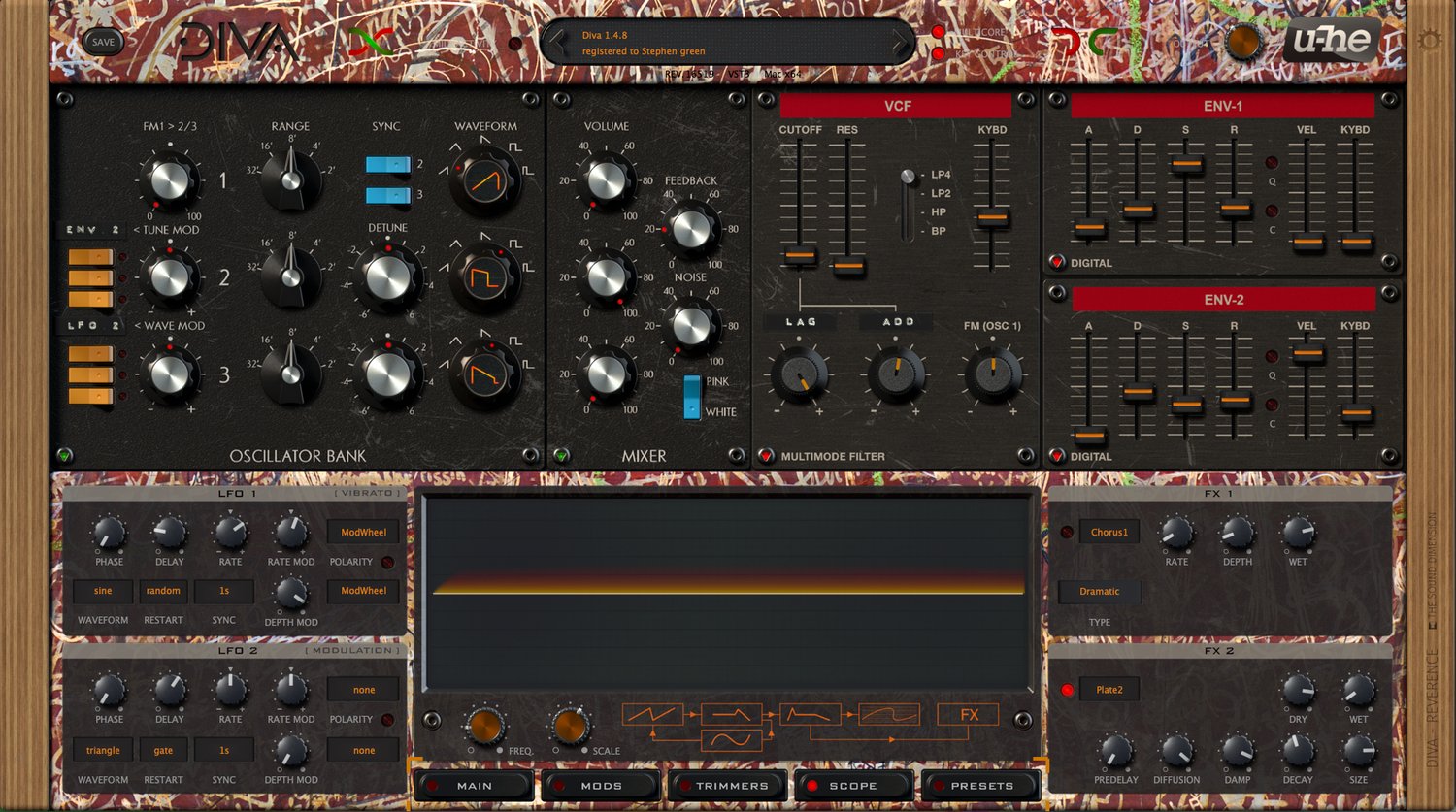
Task: Select the mixer block beside the oscillator block
Action: (732, 716)
